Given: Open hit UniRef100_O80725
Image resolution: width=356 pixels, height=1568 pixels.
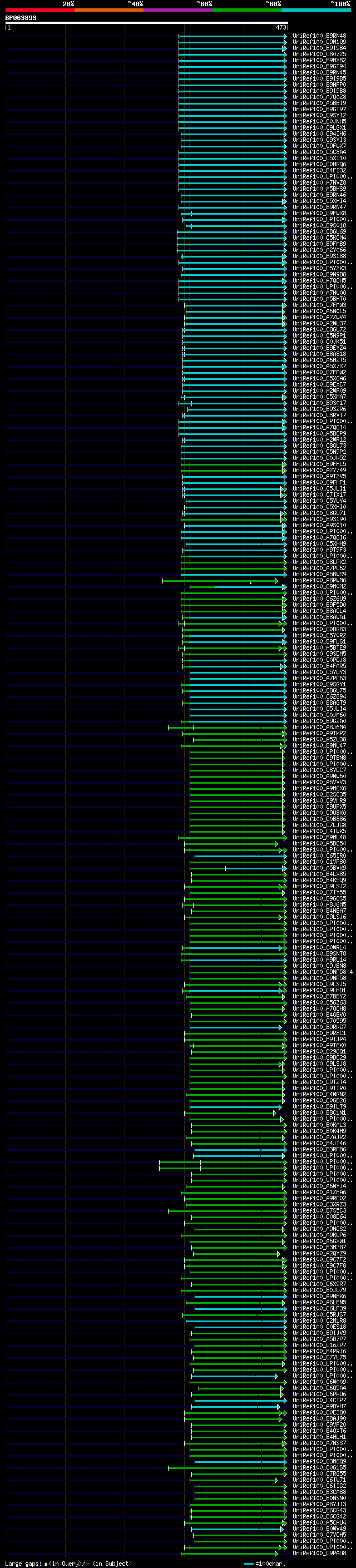Looking at the screenshot, I should point(319,54).
